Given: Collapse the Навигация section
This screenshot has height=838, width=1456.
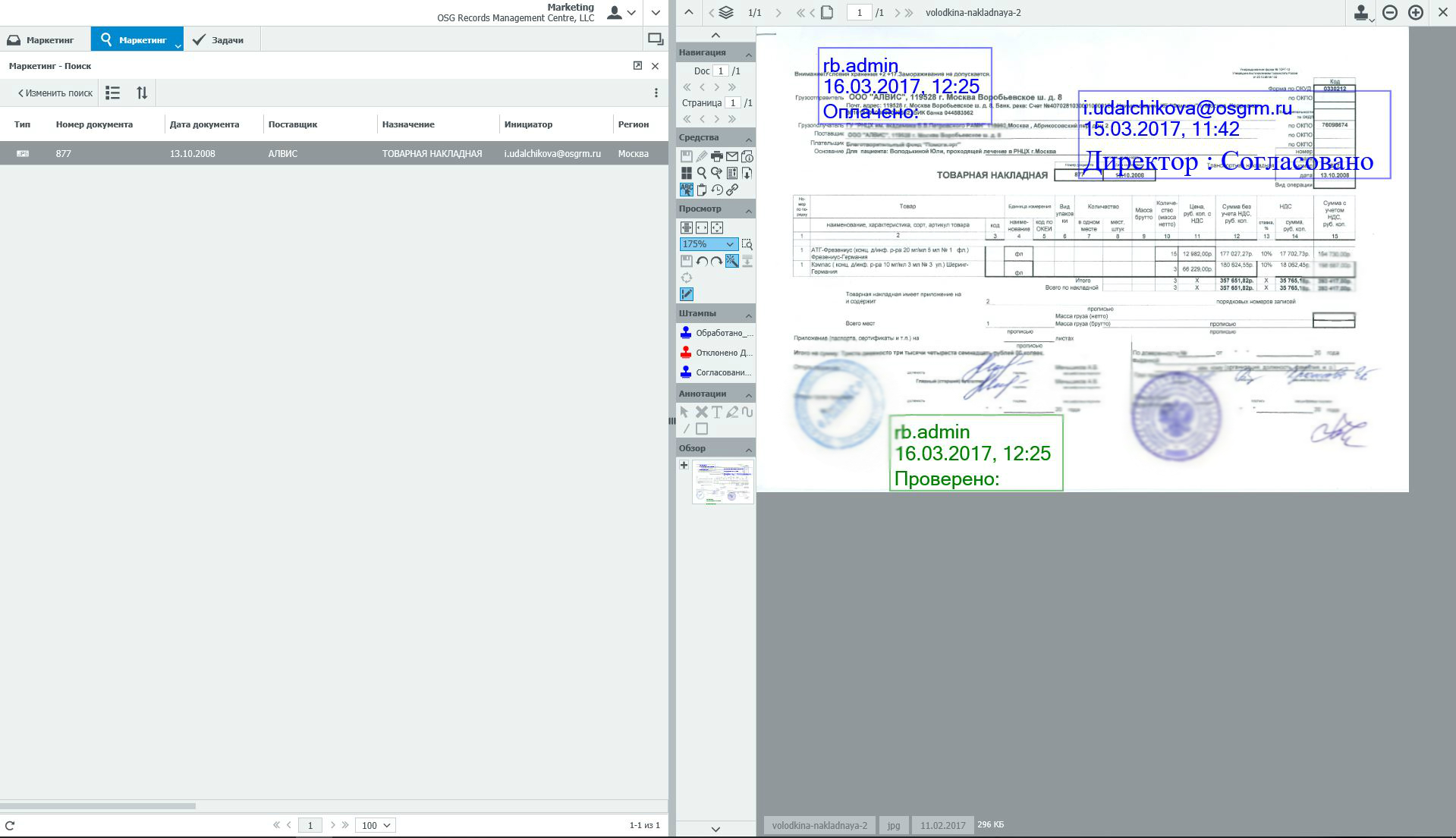Looking at the screenshot, I should pyautogui.click(x=748, y=53).
